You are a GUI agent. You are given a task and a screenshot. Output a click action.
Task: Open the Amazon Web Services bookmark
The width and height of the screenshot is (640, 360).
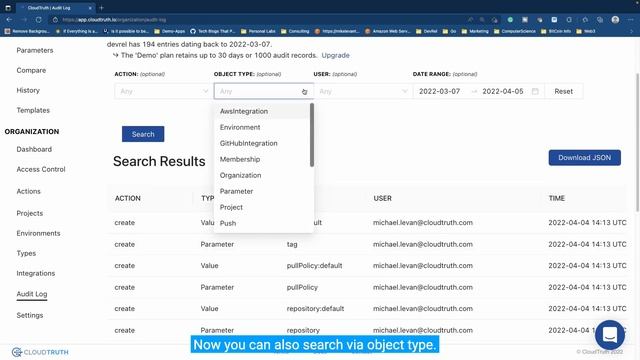[x=388, y=31]
